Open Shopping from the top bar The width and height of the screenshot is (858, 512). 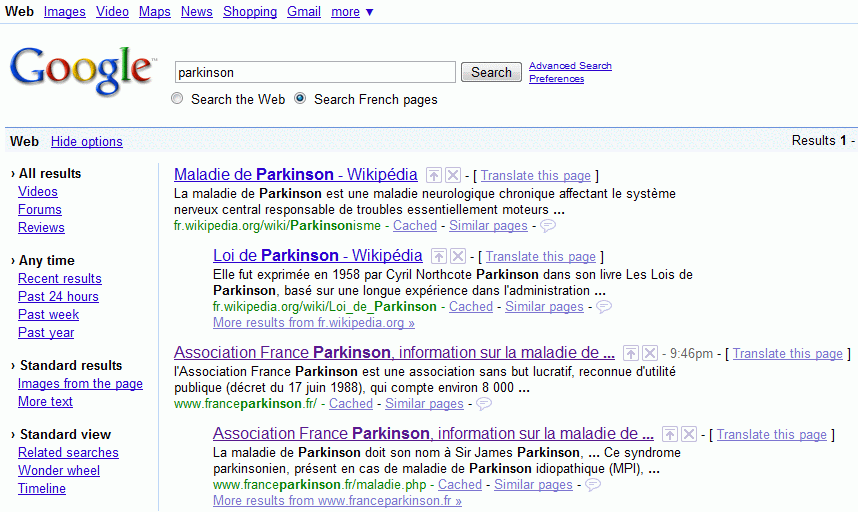point(250,11)
